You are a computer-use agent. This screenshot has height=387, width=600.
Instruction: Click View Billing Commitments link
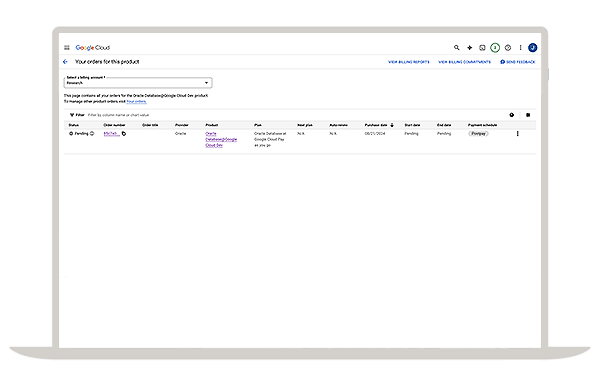point(464,62)
